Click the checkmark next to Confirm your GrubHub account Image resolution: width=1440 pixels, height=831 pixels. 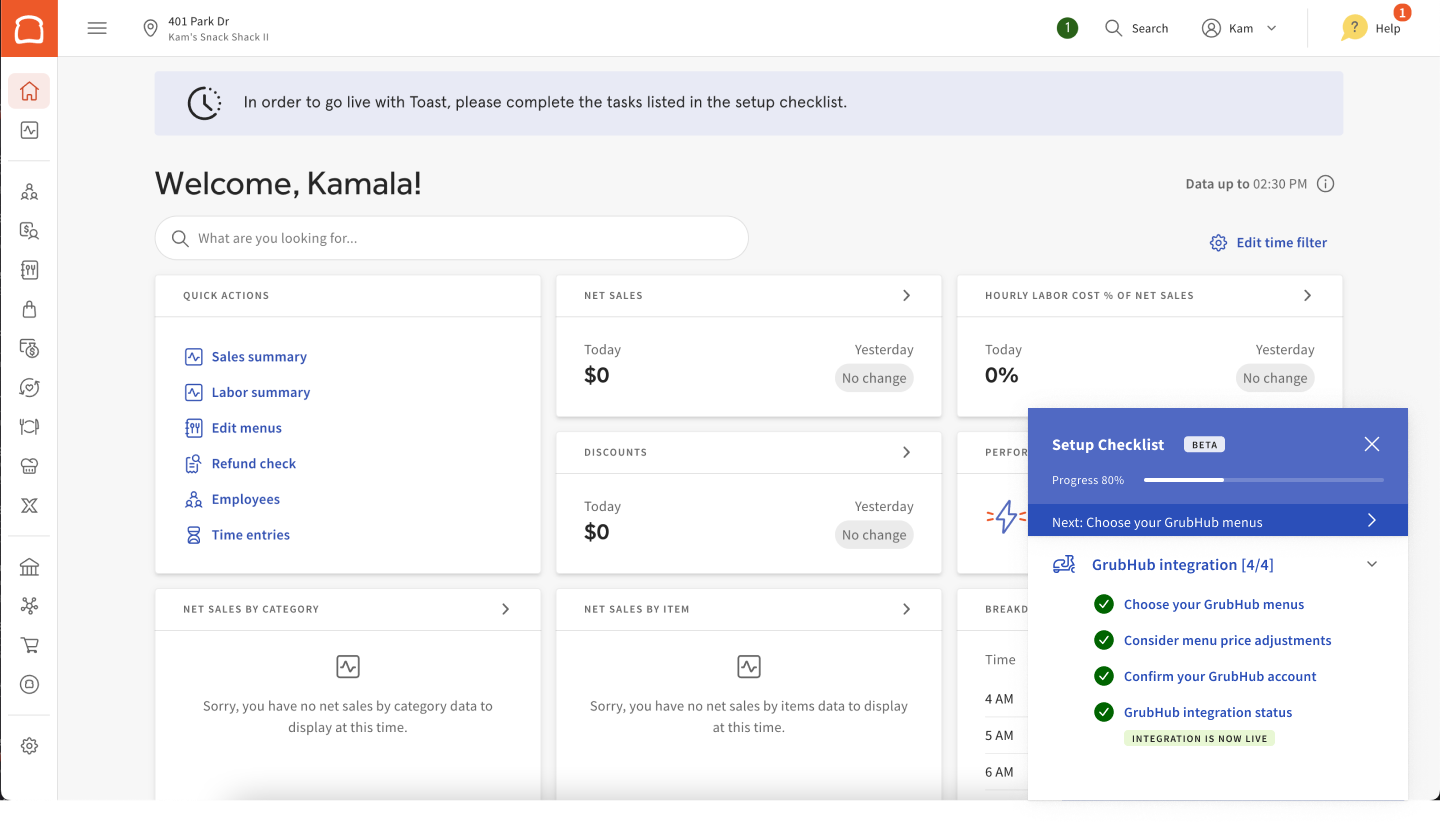[1104, 676]
